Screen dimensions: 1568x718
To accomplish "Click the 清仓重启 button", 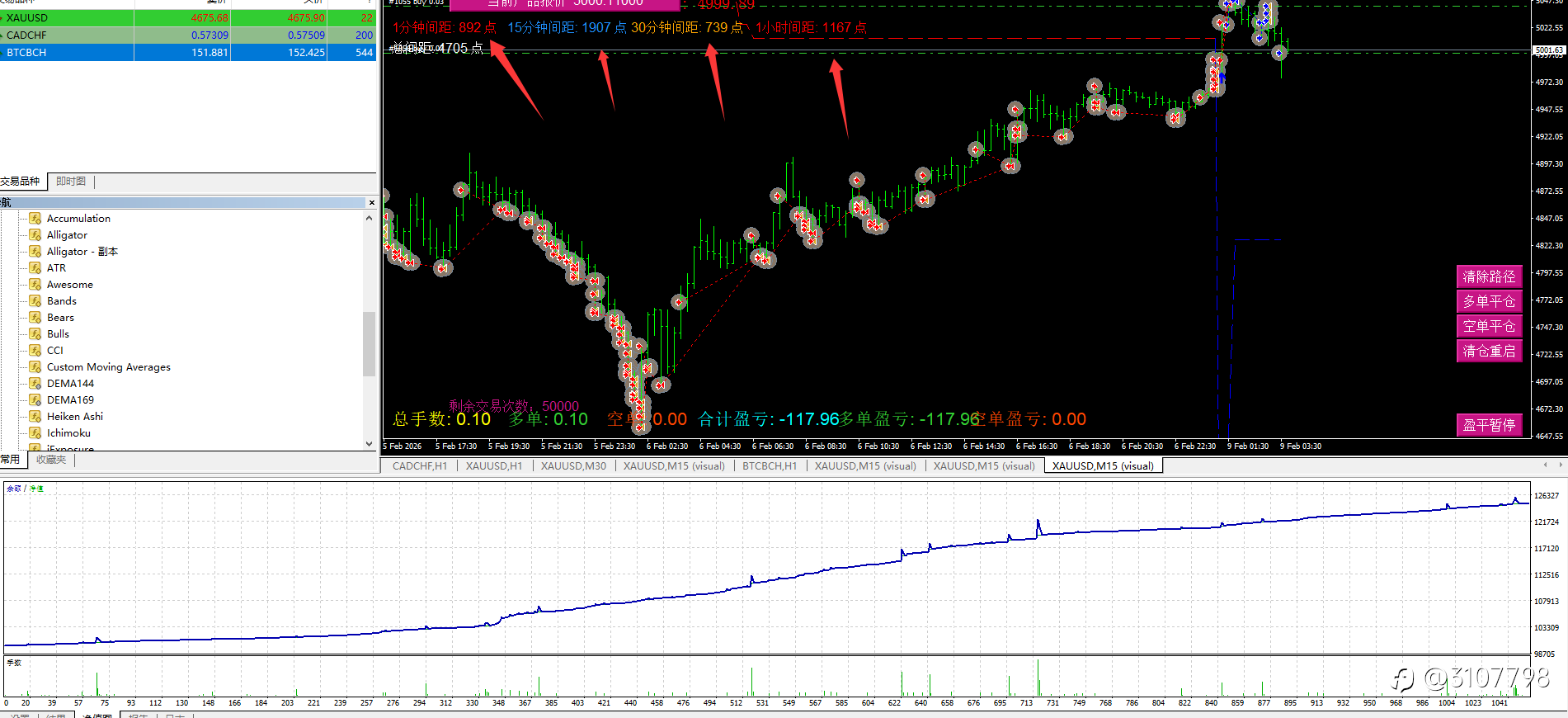I will pos(1489,351).
